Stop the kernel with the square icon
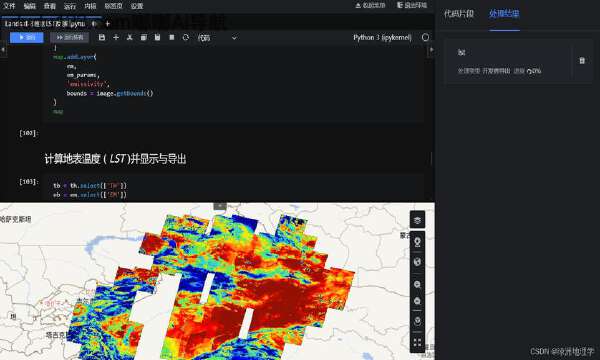600x360 pixels. point(171,37)
